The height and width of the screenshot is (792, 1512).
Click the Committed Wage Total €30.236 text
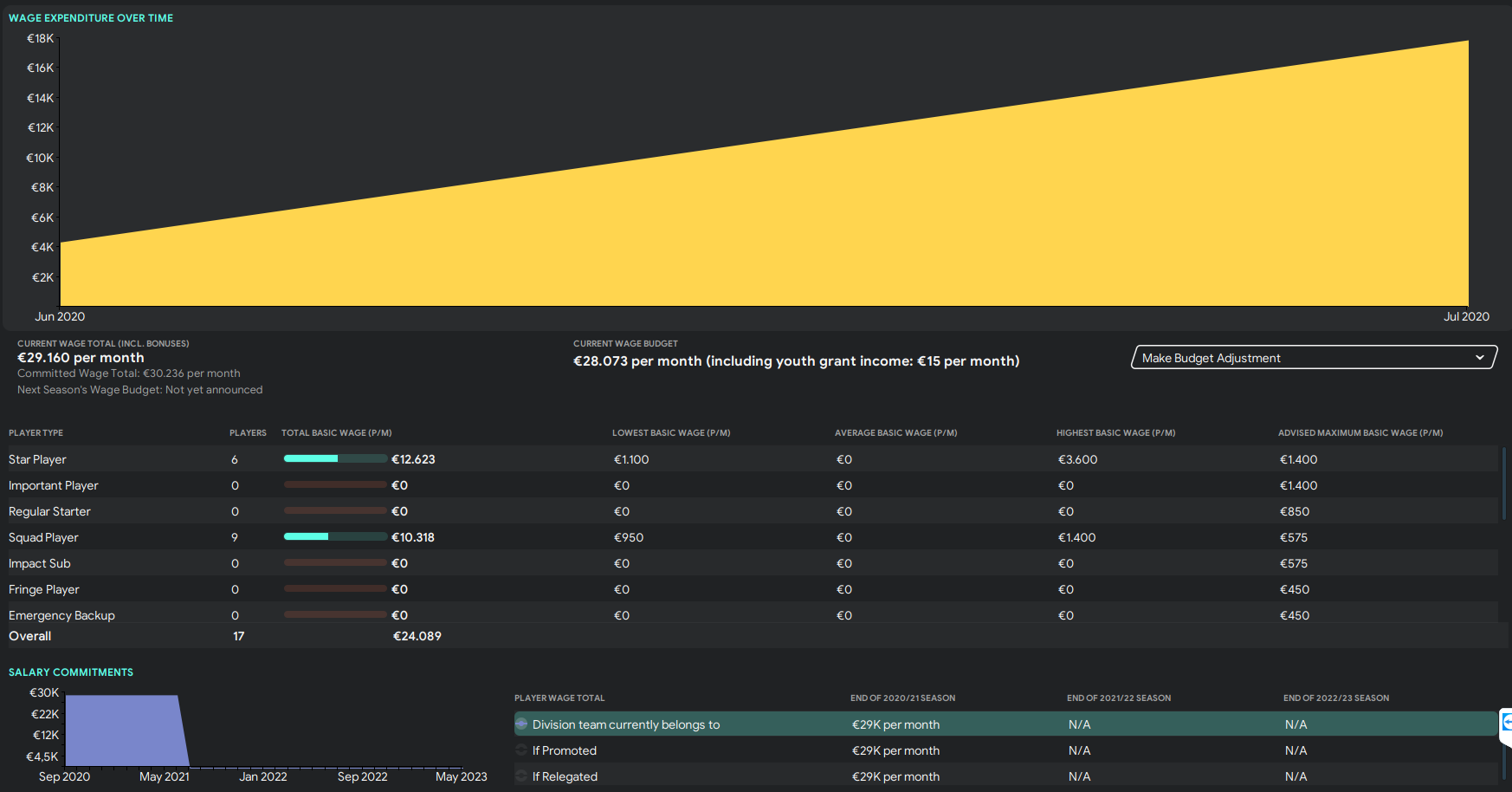tap(129, 373)
